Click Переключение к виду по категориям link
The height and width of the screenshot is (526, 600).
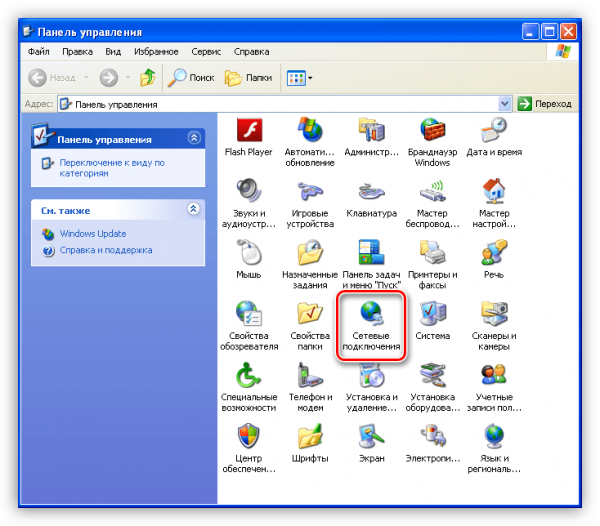coord(112,168)
